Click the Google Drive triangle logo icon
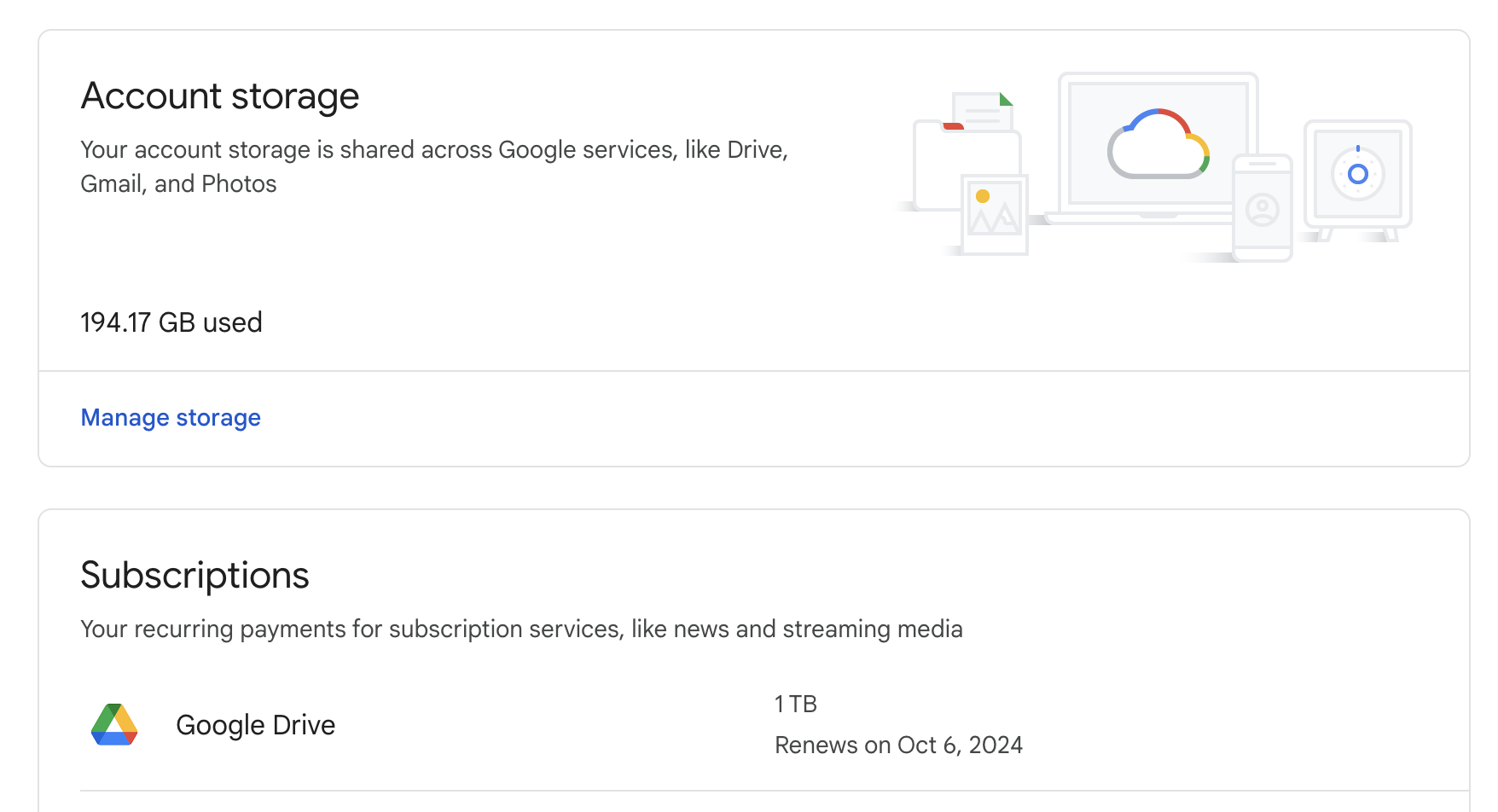1498x812 pixels. 114,725
